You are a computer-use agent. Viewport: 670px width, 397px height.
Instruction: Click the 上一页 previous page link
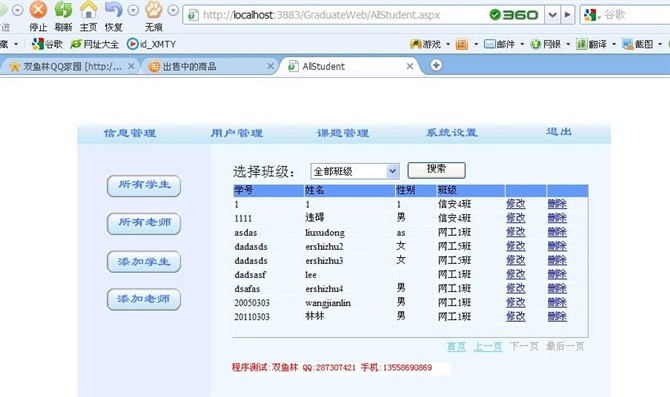pyautogui.click(x=488, y=346)
